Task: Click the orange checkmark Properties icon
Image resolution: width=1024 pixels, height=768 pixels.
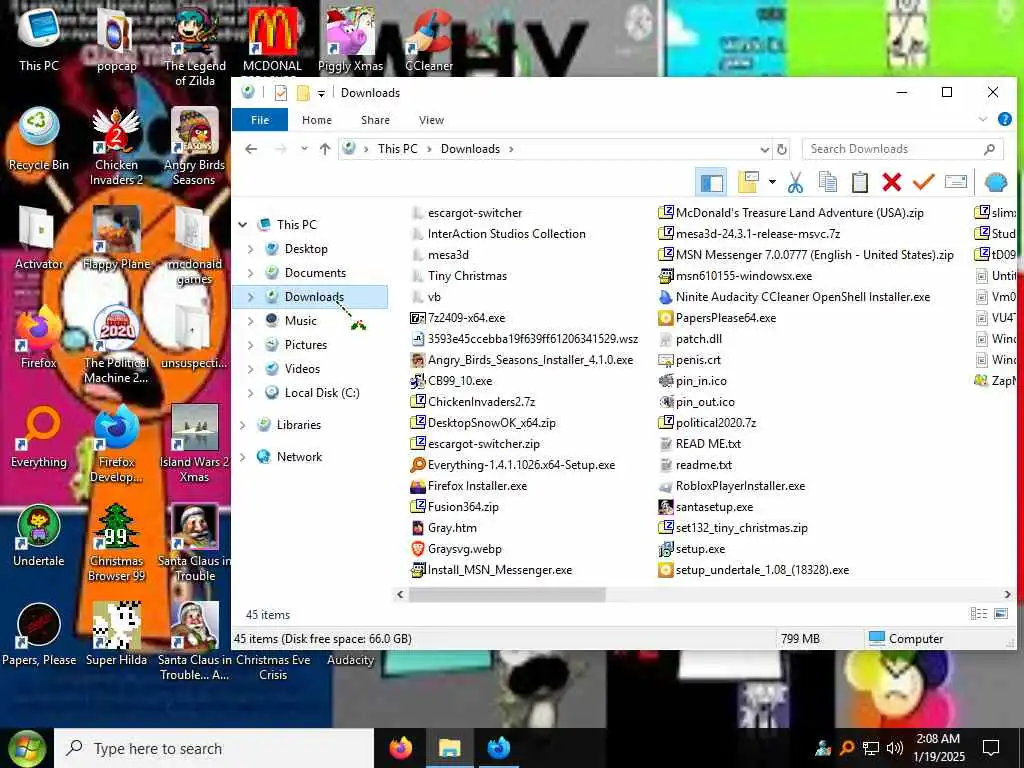Action: 923,182
